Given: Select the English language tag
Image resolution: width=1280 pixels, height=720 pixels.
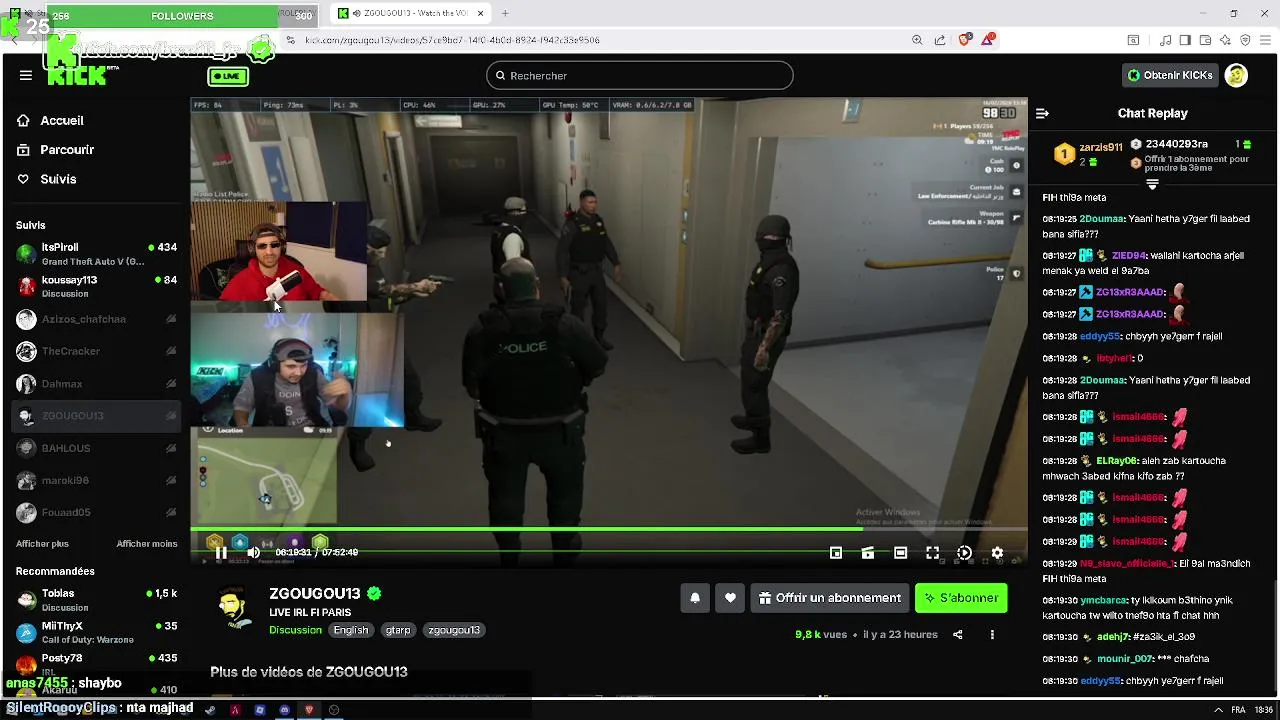Looking at the screenshot, I should click(x=351, y=630).
